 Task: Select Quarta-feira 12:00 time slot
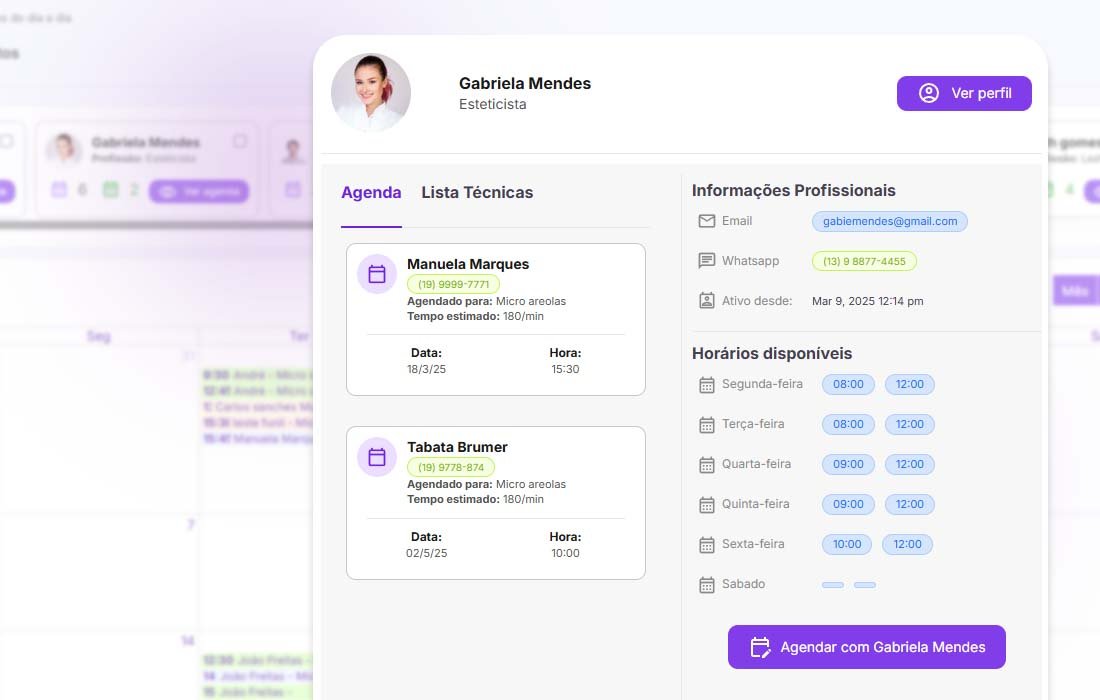point(910,464)
